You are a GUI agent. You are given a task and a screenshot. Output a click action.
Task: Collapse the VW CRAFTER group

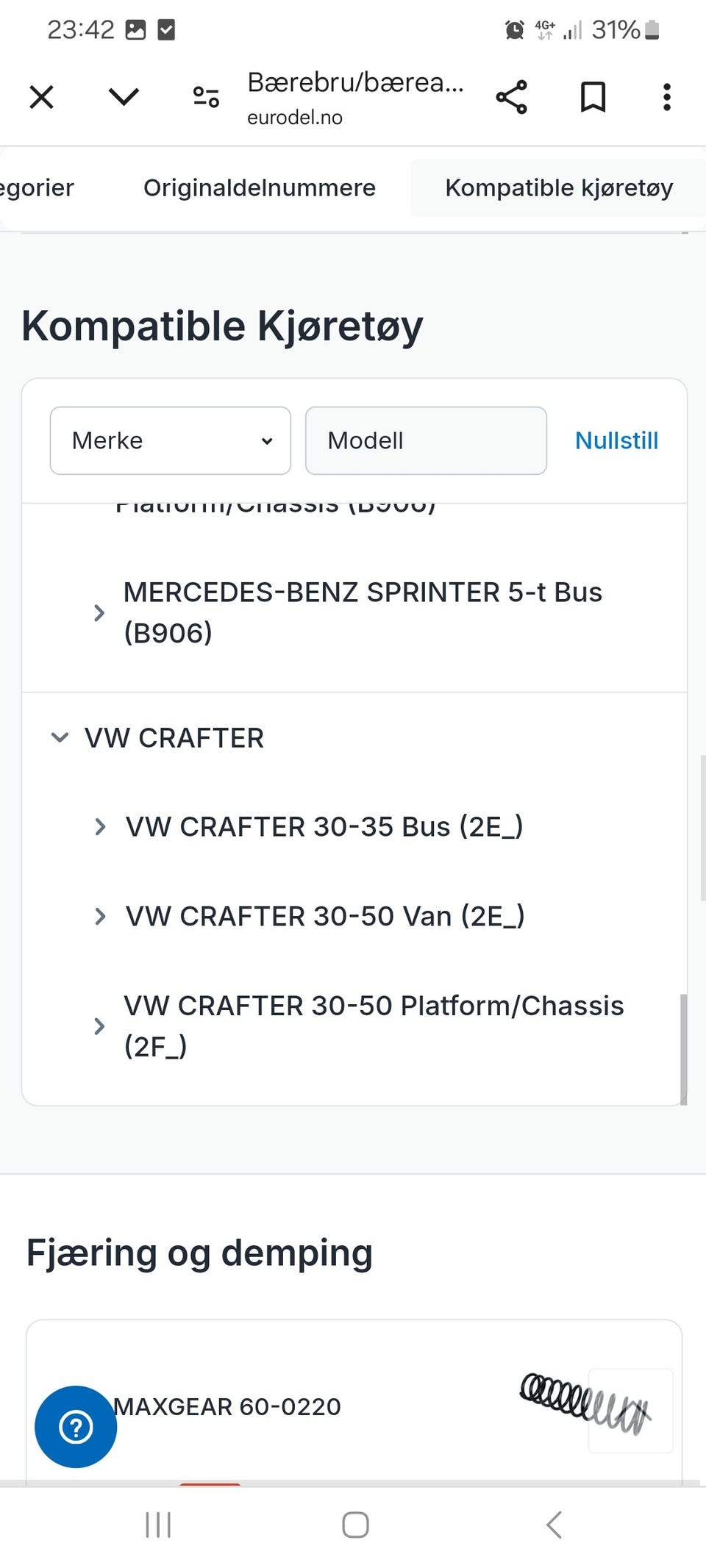coord(60,737)
